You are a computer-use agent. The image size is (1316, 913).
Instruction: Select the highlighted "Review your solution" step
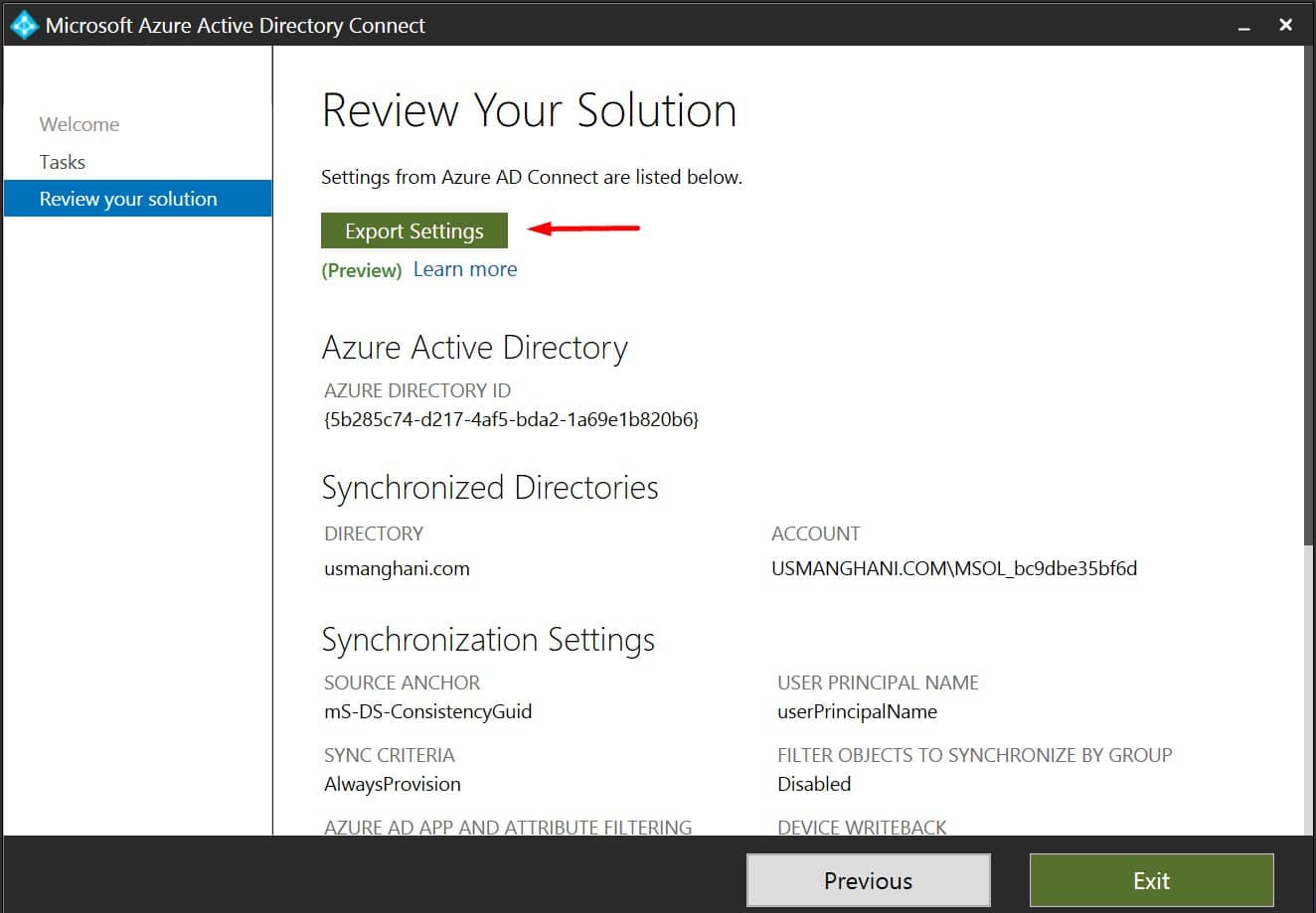[x=127, y=198]
